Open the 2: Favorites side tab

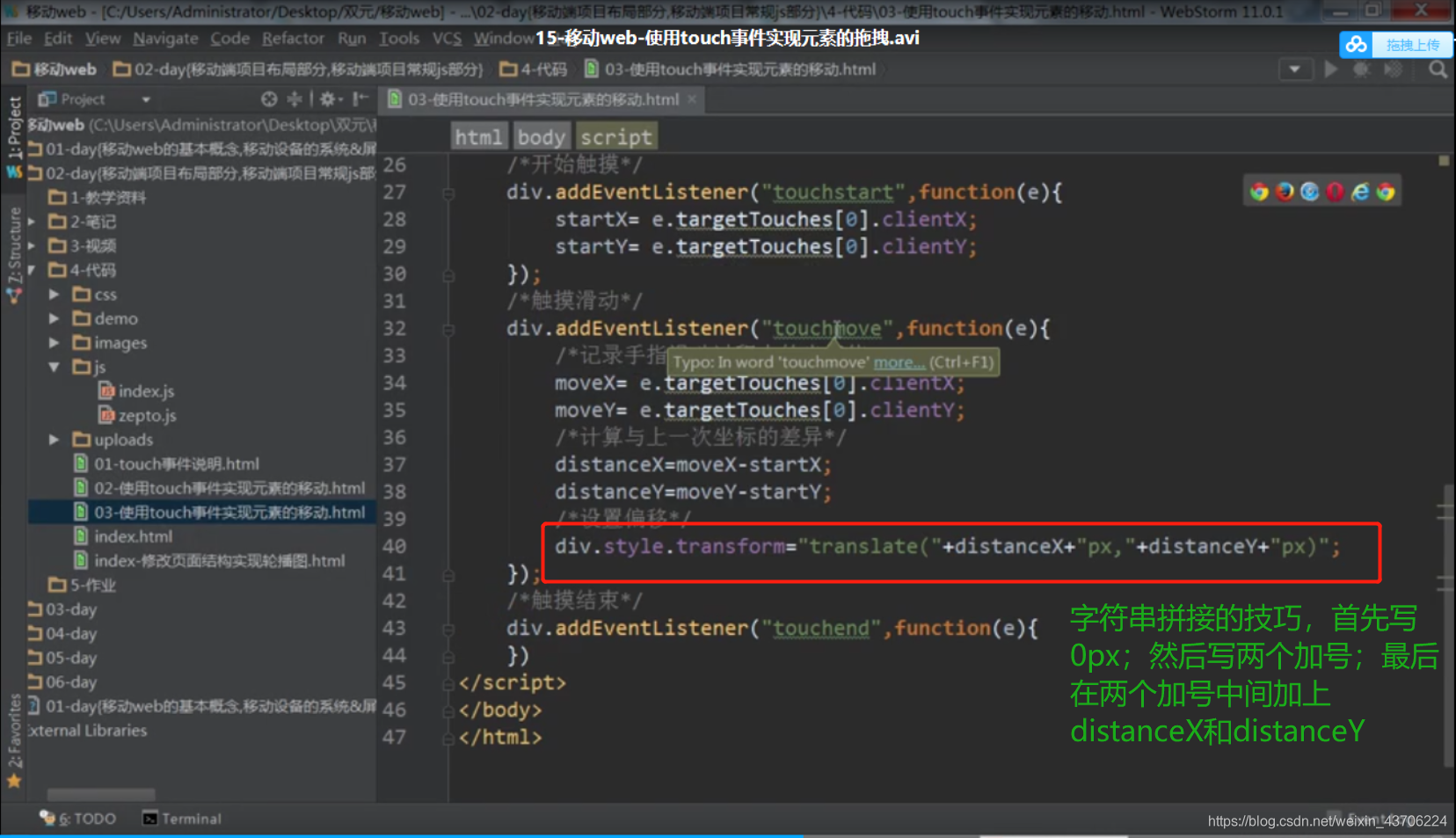(14, 732)
